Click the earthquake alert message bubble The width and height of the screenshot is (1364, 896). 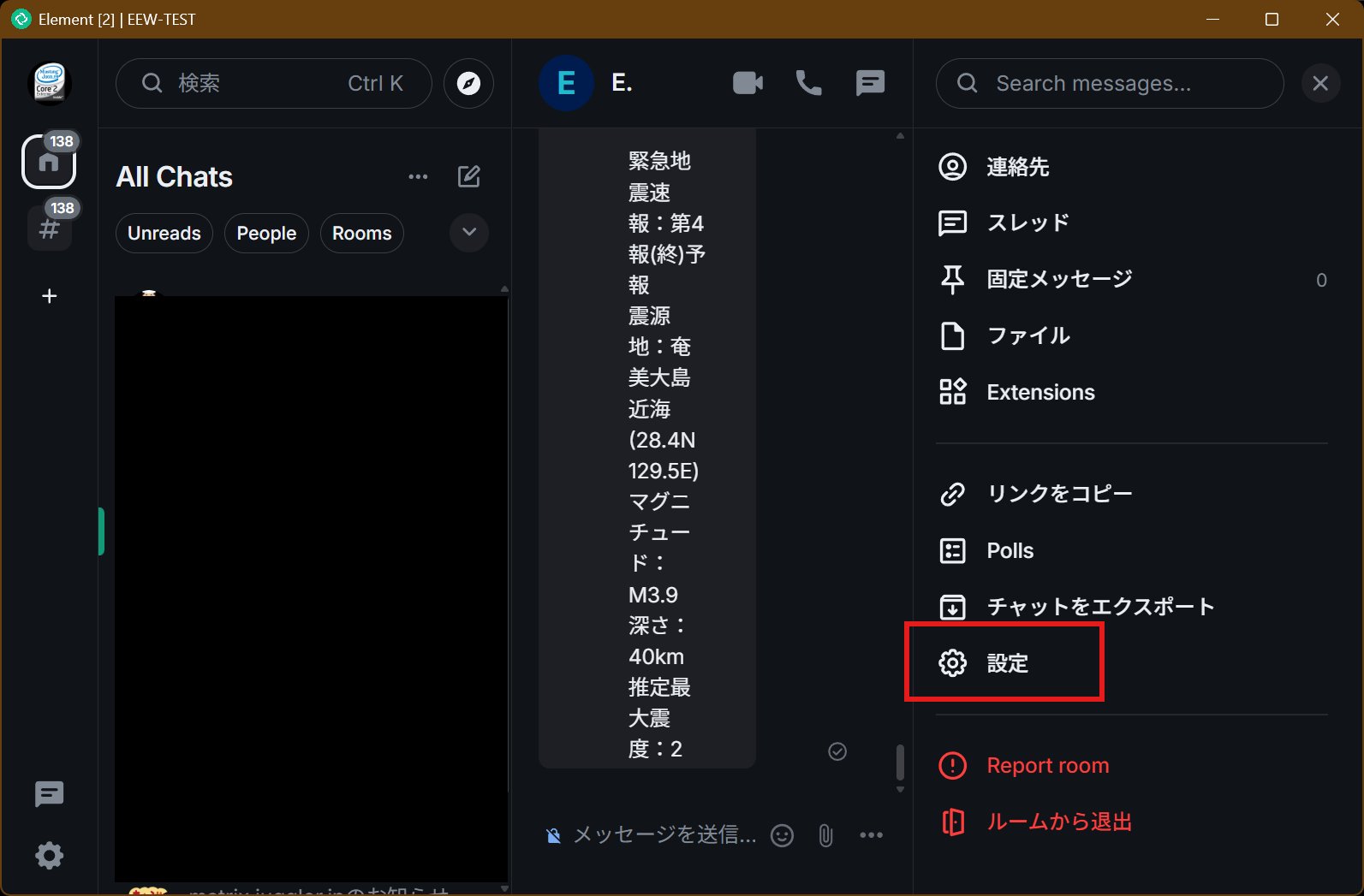[x=647, y=449]
